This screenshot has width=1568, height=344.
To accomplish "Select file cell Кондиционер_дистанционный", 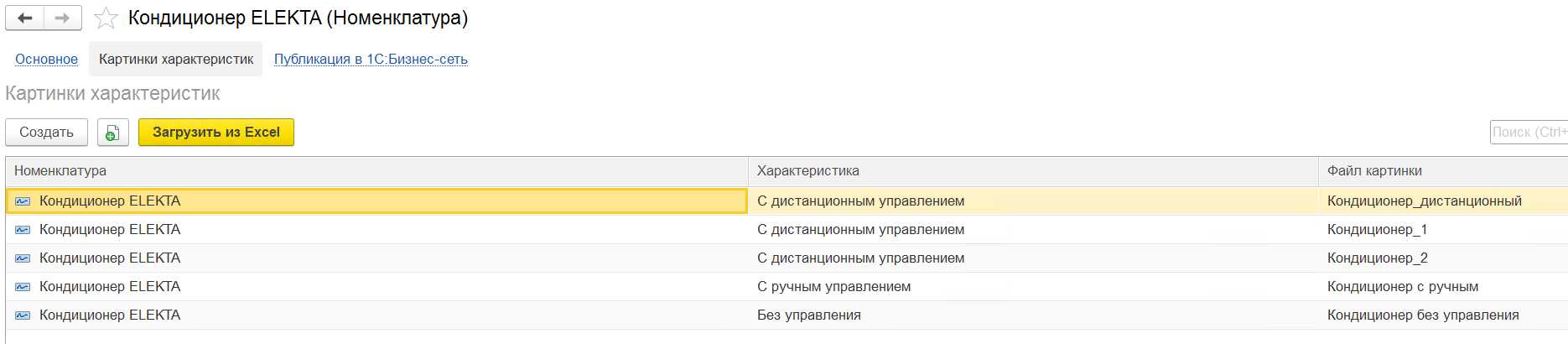I will click(x=1443, y=201).
